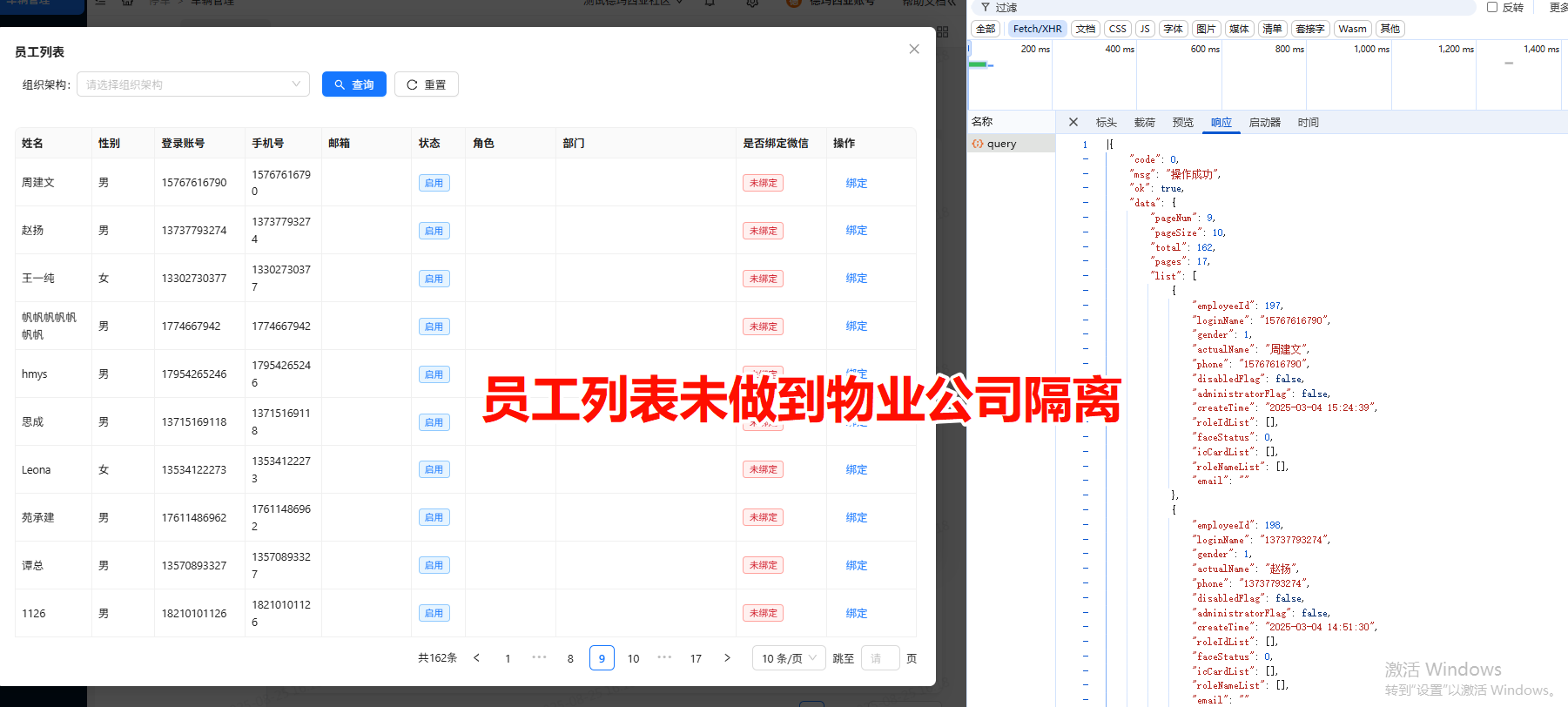Jump back pages via left ellipsis
The height and width of the screenshot is (707, 1568).
(x=539, y=657)
